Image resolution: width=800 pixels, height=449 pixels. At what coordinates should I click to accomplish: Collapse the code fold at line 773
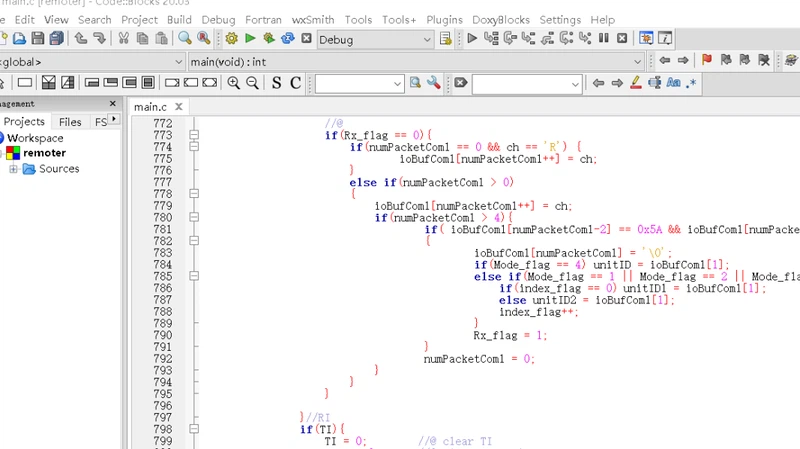click(x=195, y=135)
